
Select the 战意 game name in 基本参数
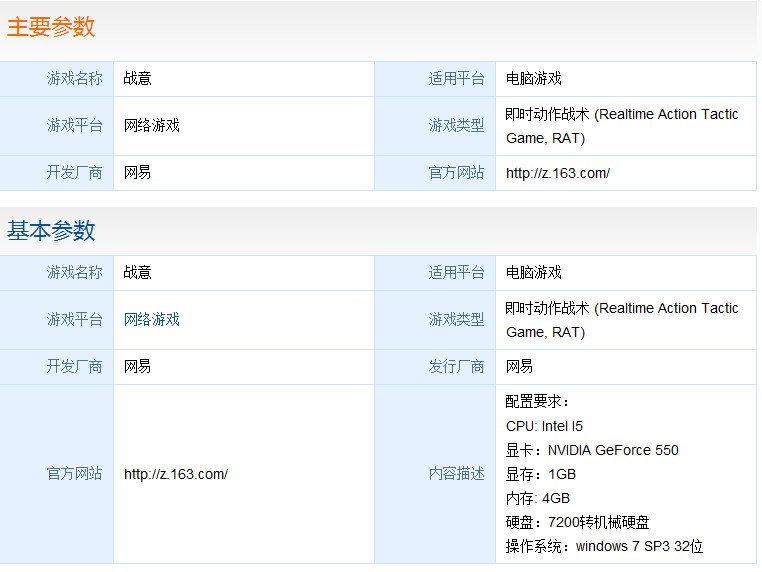(x=138, y=272)
